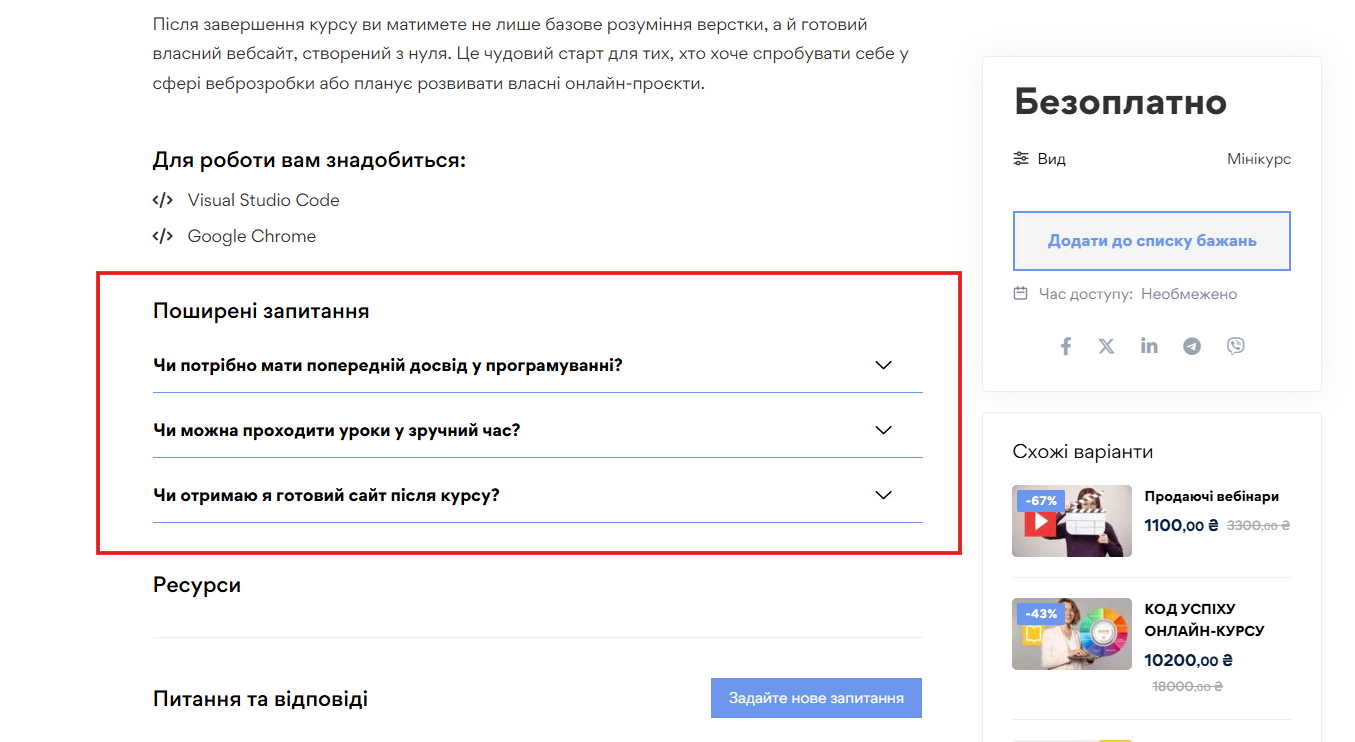Share course via Viber icon
This screenshot has height=742, width=1355.
1236,346
